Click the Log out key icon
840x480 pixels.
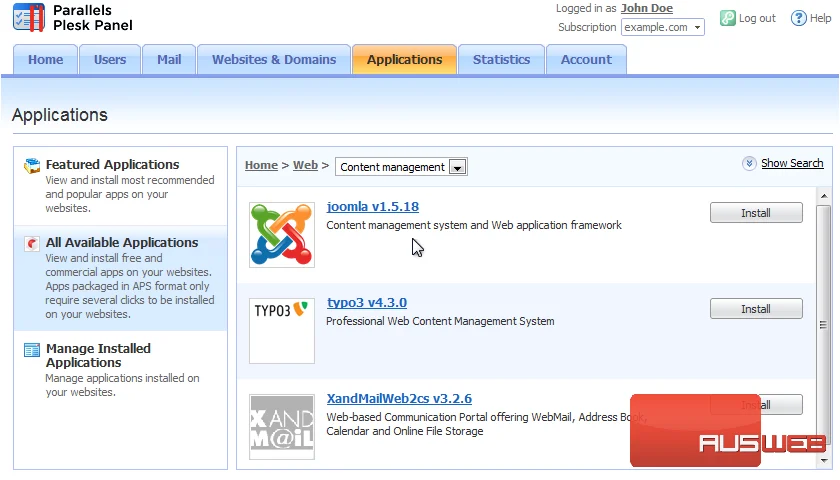pyautogui.click(x=728, y=18)
